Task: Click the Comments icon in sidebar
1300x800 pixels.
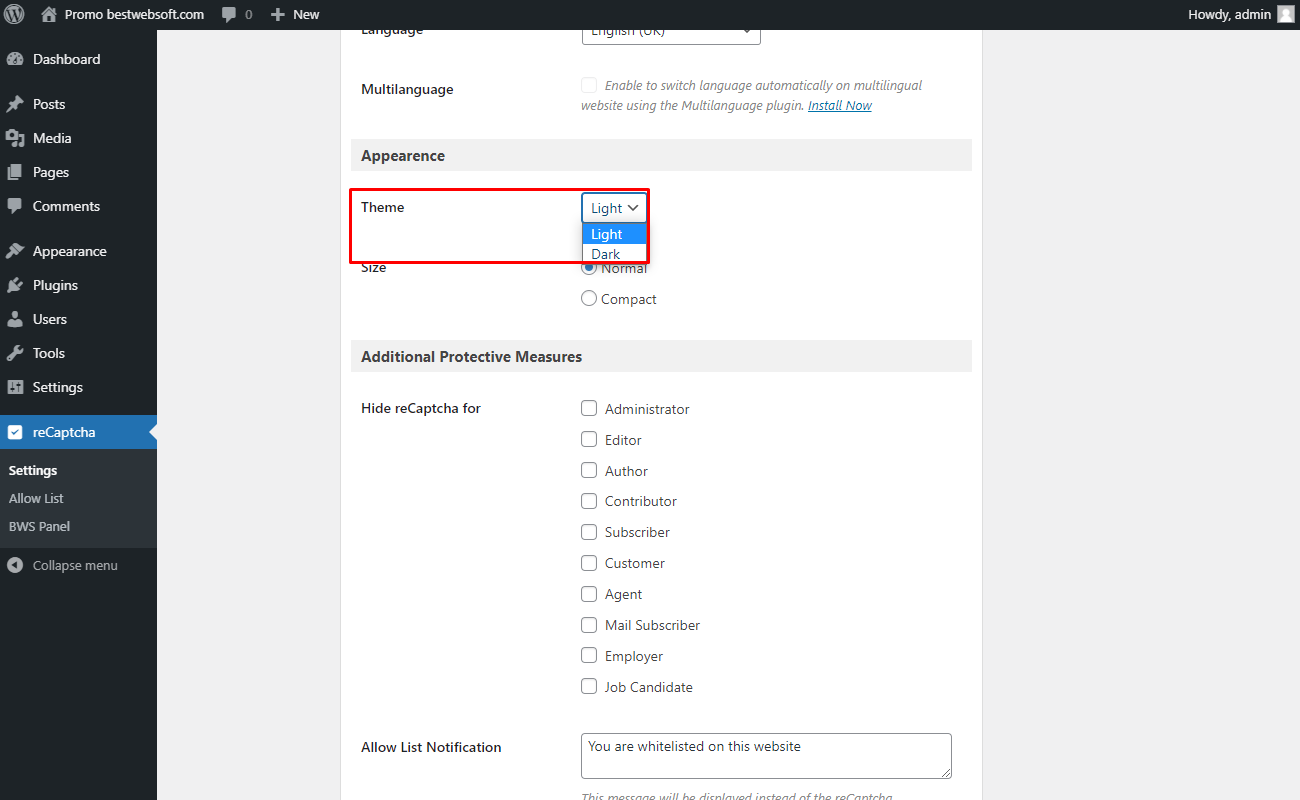Action: click(x=15, y=206)
